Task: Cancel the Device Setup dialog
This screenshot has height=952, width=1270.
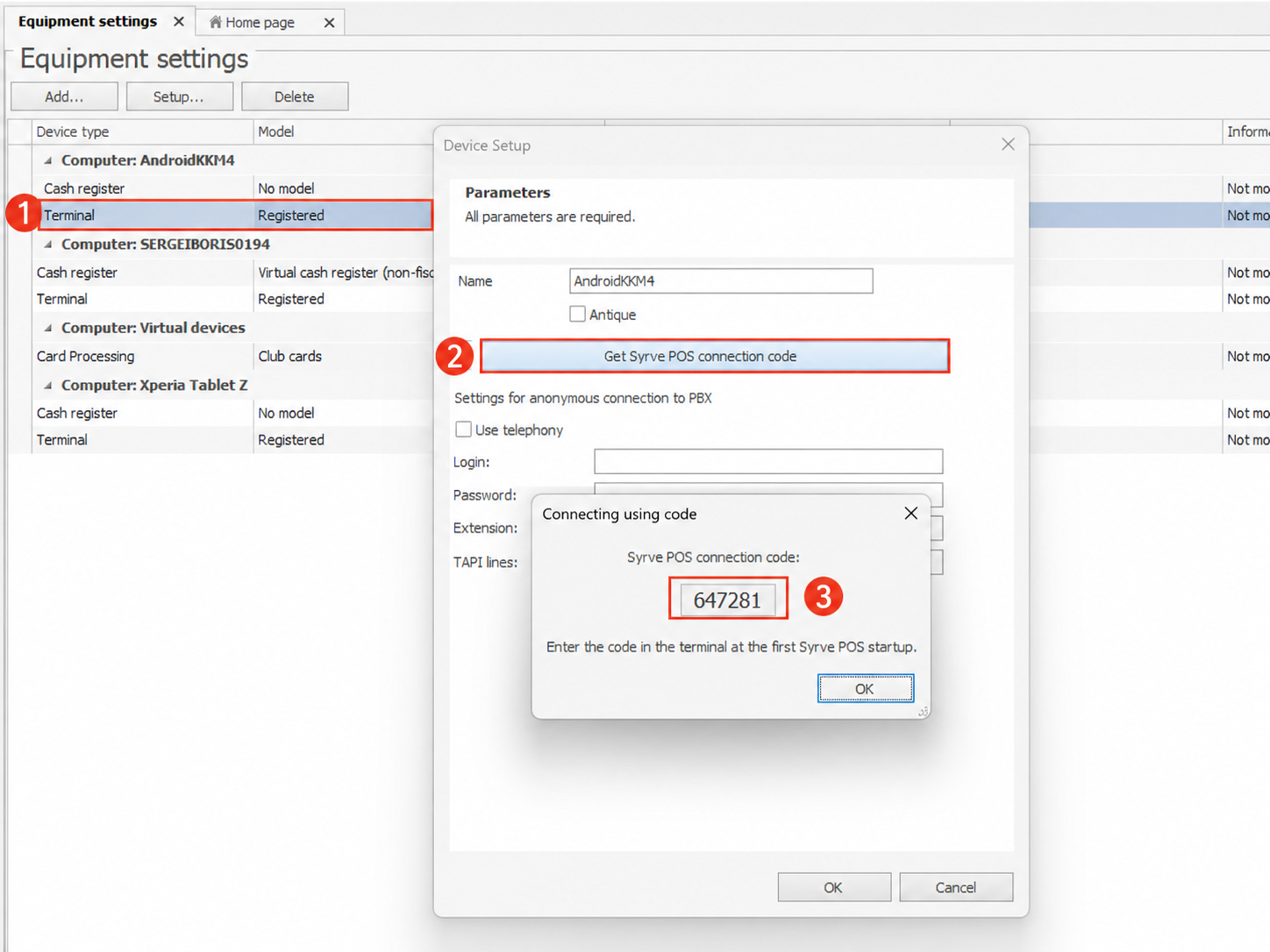Action: [x=956, y=887]
